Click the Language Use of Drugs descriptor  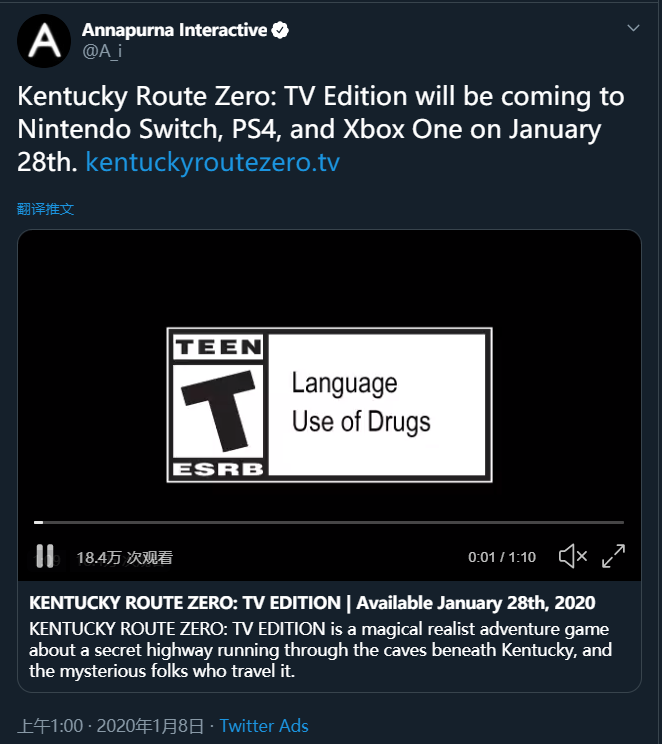pos(361,402)
